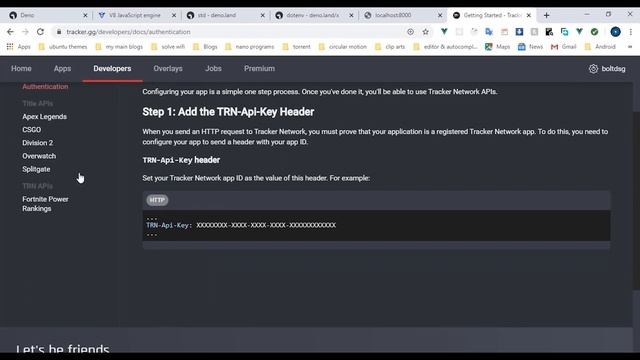Image resolution: width=640 pixels, height=360 pixels.
Task: Click the settings gear beside boltdsg
Action: coord(593,69)
